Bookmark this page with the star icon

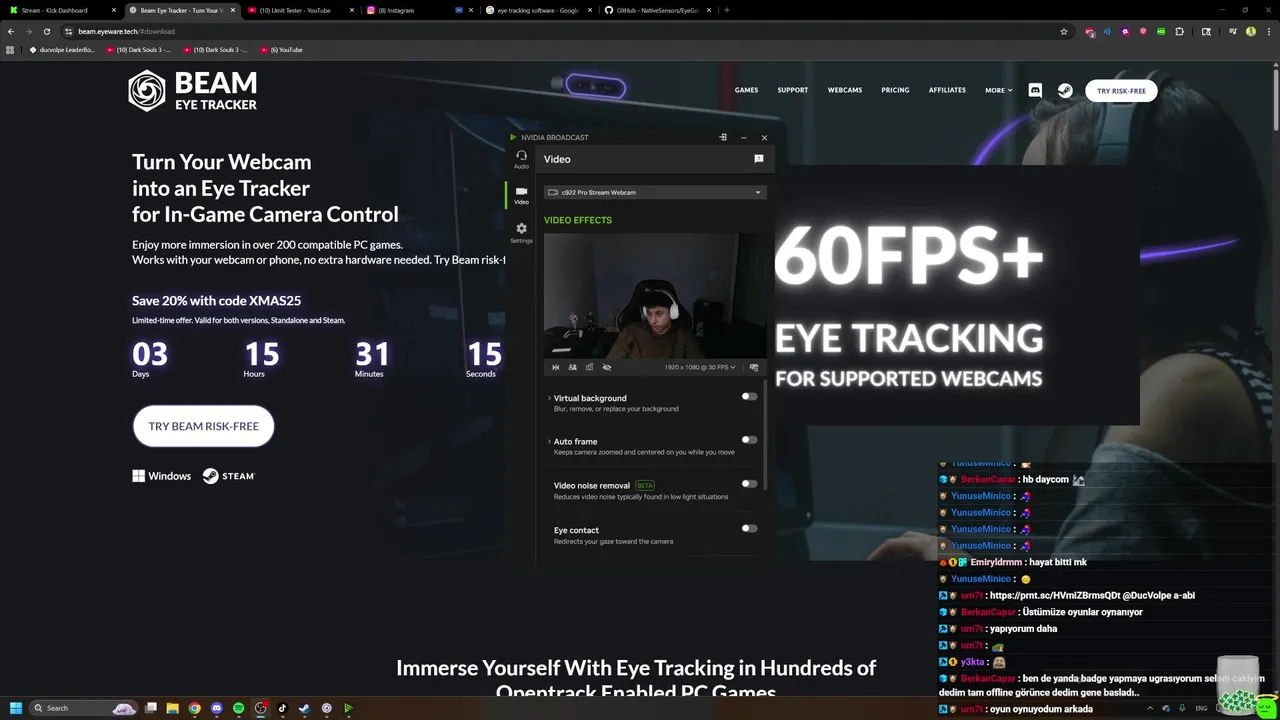(1064, 31)
